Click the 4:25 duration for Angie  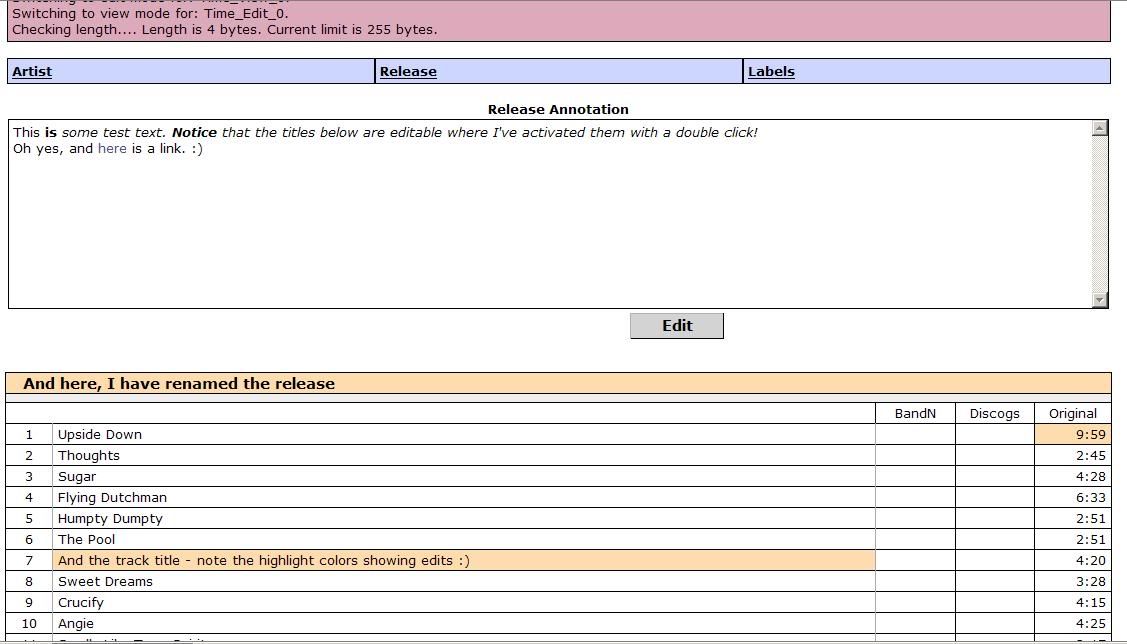pyautogui.click(x=1090, y=623)
